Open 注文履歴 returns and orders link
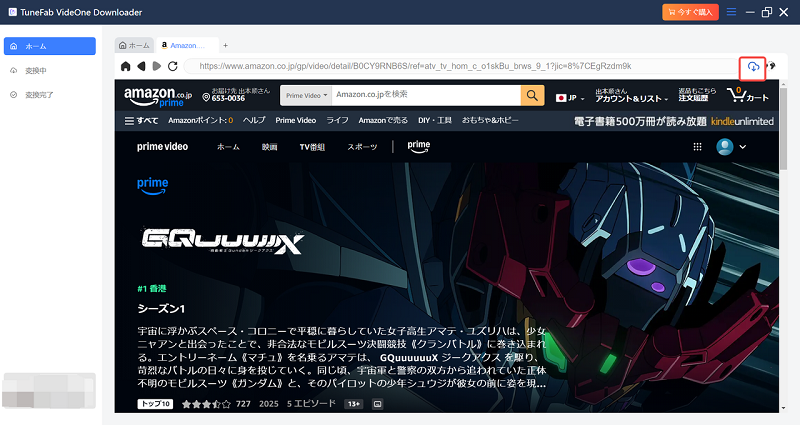The width and height of the screenshot is (800, 425). pyautogui.click(x=697, y=95)
